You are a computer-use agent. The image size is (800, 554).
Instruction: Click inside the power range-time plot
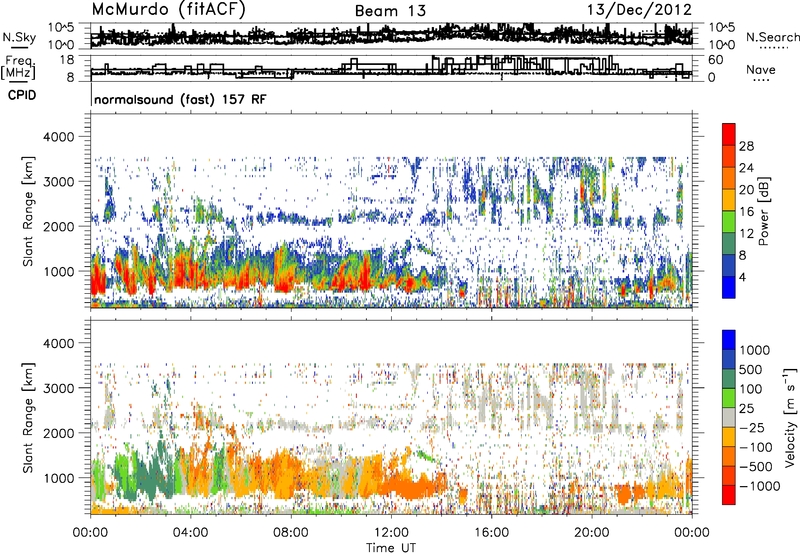(391, 211)
